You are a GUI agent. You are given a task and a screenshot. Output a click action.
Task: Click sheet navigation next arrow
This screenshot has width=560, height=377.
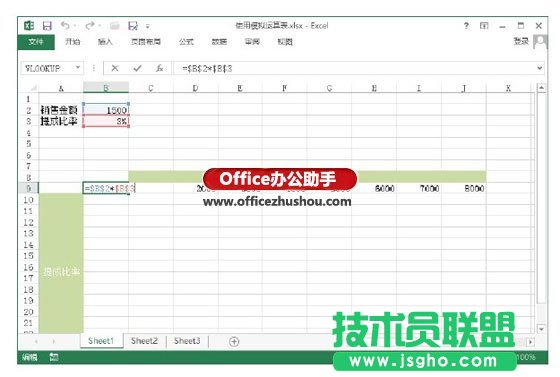pos(53,342)
